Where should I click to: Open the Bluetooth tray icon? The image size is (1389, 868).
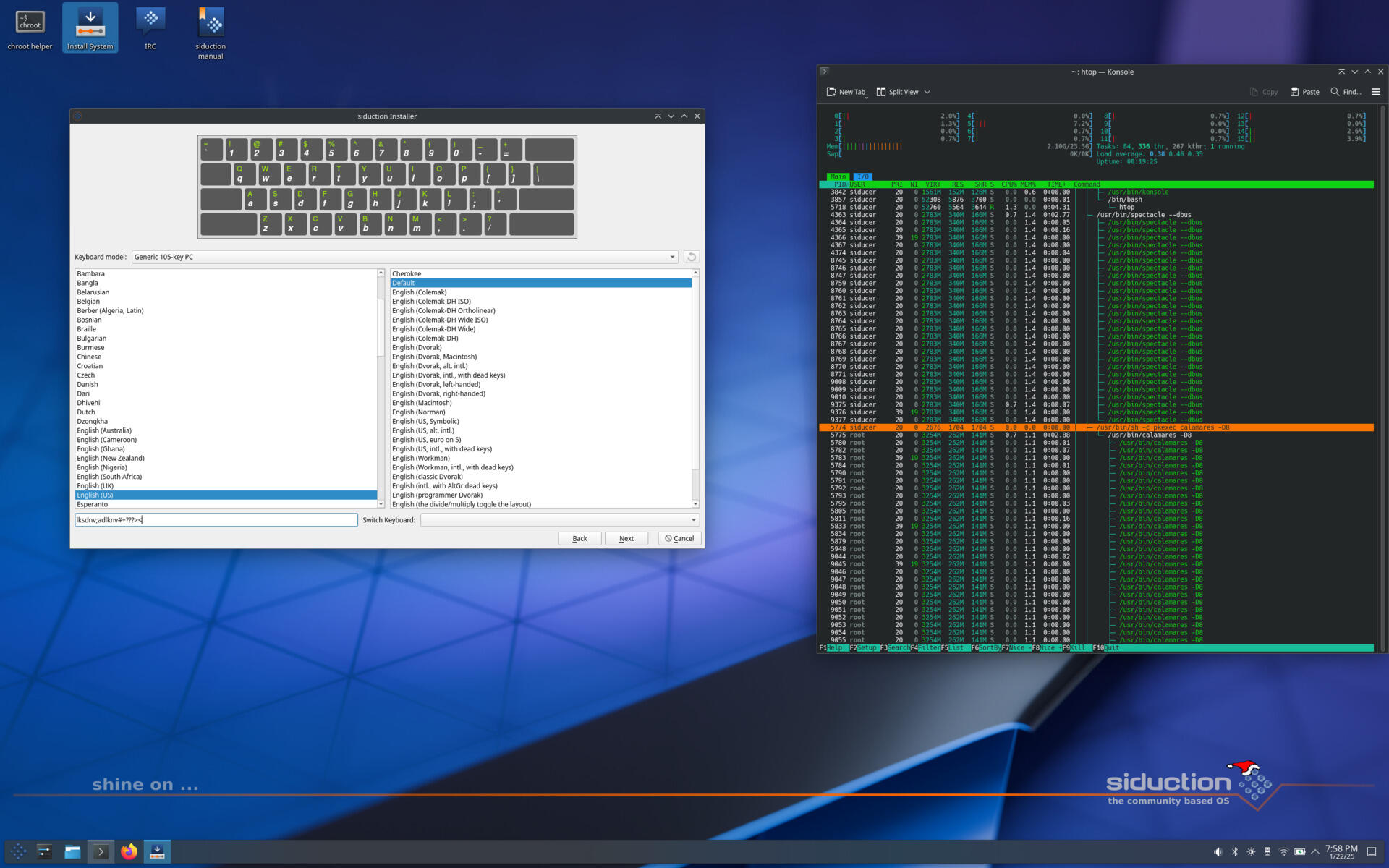click(x=1235, y=852)
